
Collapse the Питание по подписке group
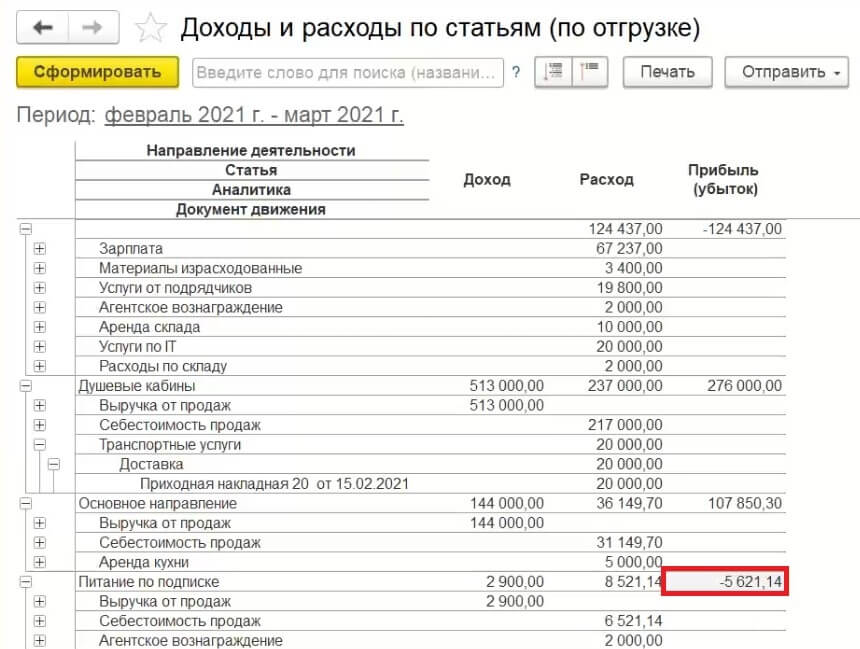[x=26, y=582]
